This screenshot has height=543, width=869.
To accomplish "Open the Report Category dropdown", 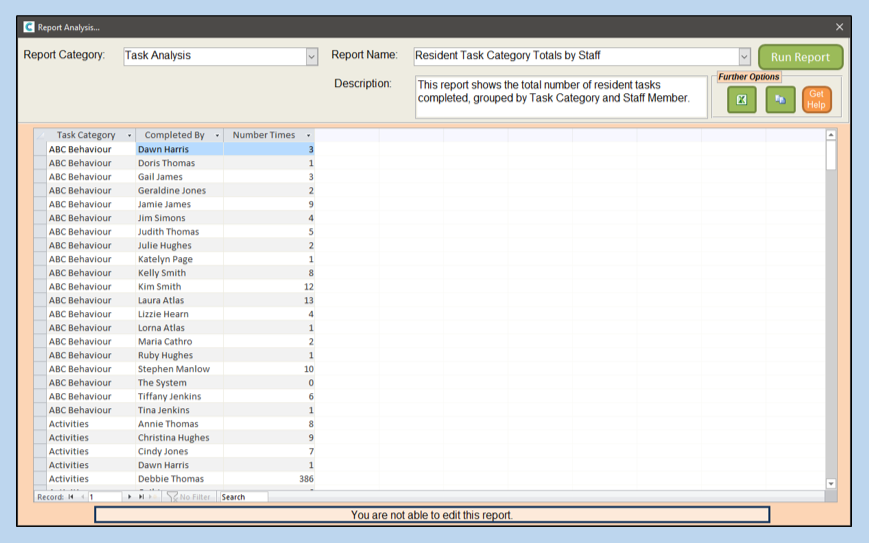I will pyautogui.click(x=311, y=57).
